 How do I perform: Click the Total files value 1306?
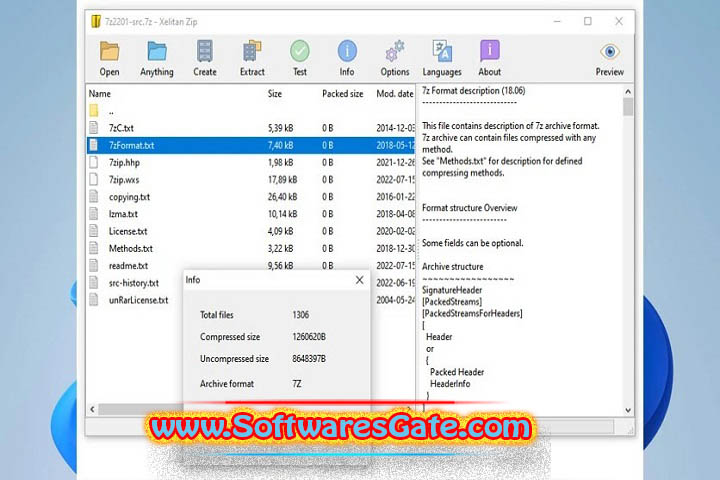tap(300, 315)
